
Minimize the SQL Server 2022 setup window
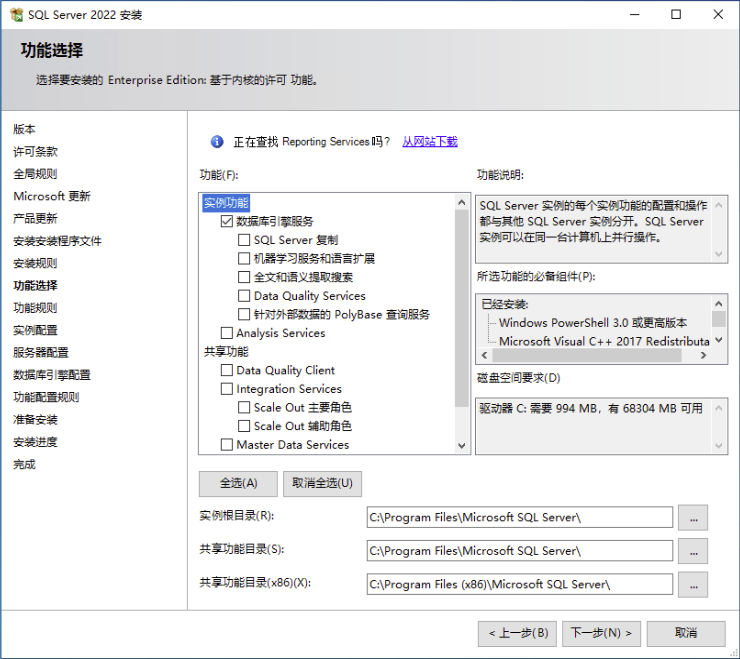(635, 15)
